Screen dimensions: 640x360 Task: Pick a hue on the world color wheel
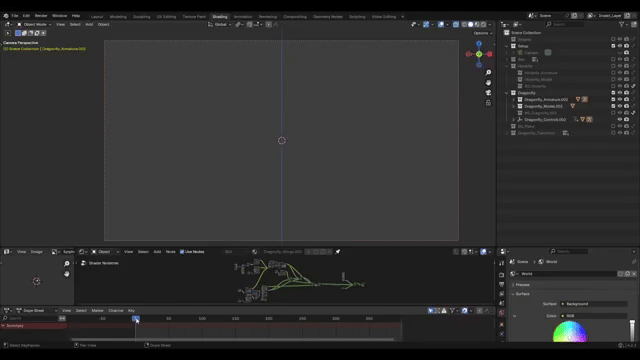click(570, 332)
